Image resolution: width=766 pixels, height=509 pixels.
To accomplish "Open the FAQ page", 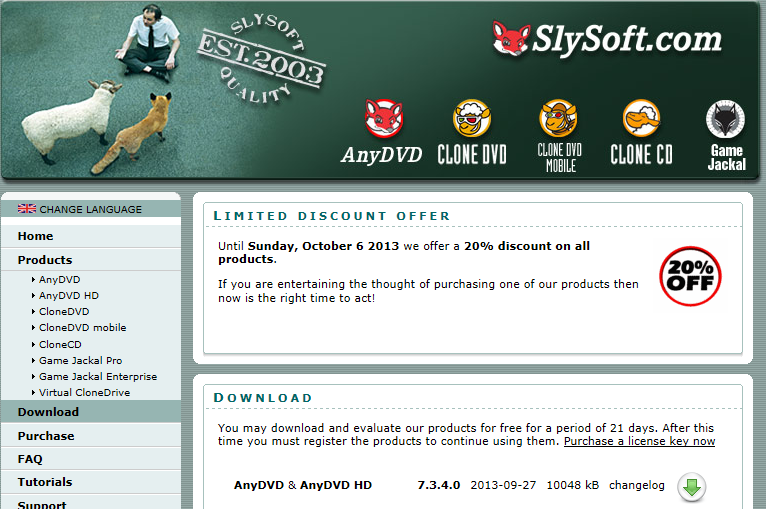I will pos(91,459).
